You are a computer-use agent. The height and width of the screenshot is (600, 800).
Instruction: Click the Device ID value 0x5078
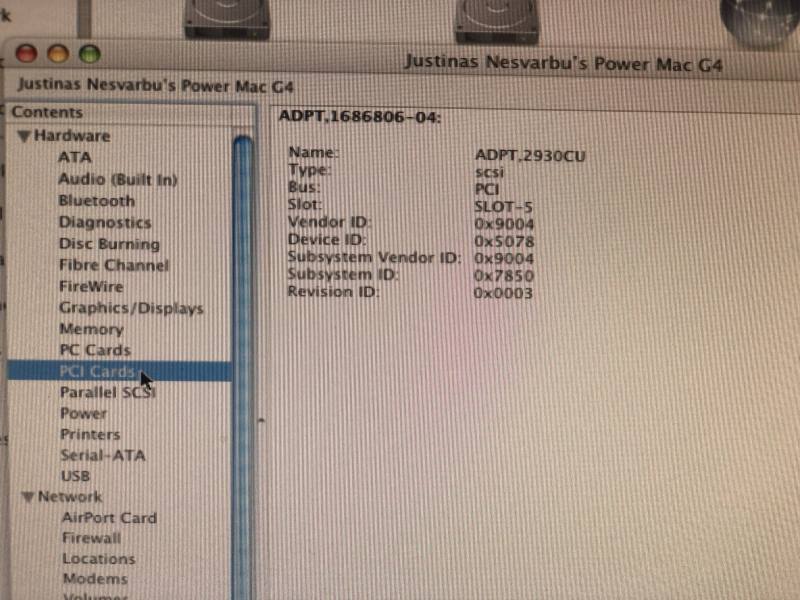point(504,241)
